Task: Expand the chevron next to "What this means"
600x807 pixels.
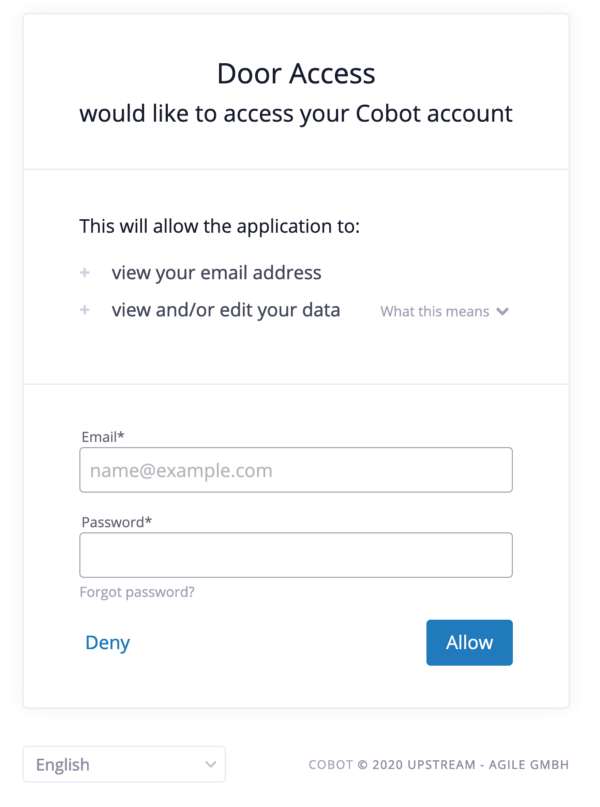Action: pyautogui.click(x=502, y=312)
